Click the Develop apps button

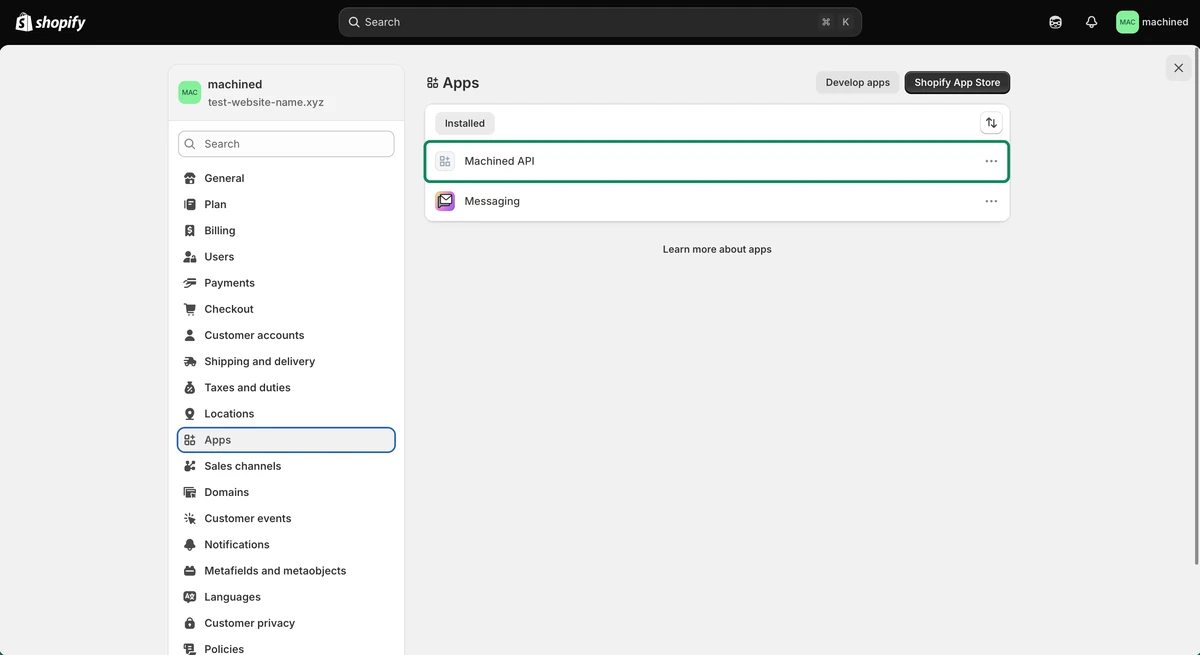(857, 83)
